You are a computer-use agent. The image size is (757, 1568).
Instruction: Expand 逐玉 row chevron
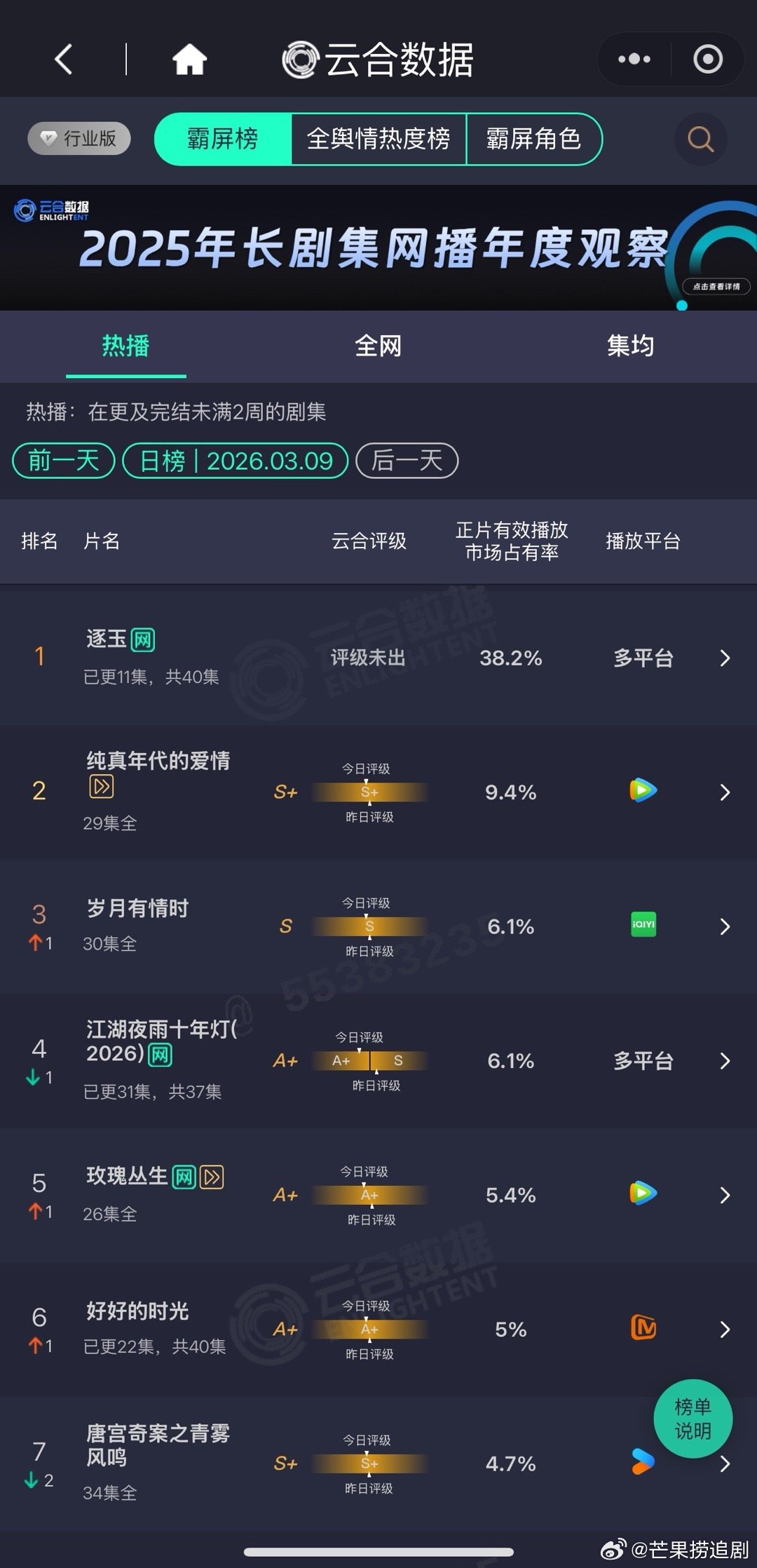tap(725, 658)
